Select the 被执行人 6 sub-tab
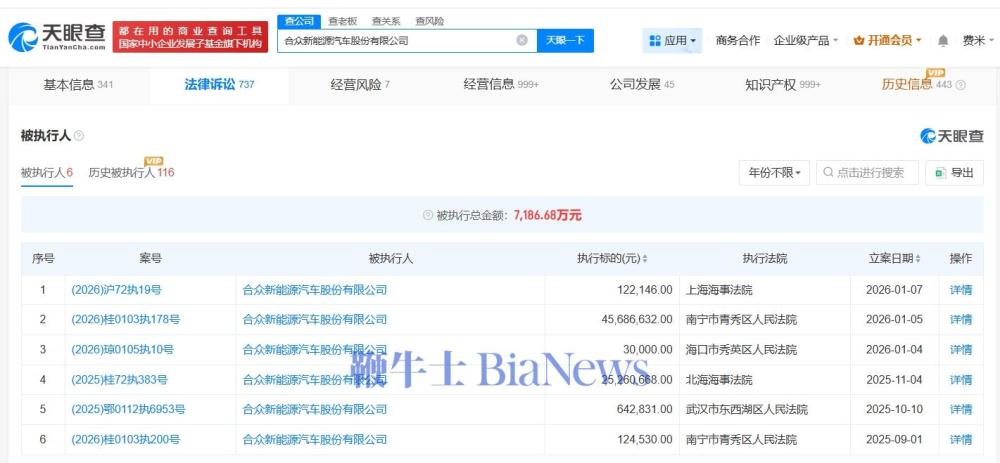Viewport: 1000px width, 463px height. [47, 173]
